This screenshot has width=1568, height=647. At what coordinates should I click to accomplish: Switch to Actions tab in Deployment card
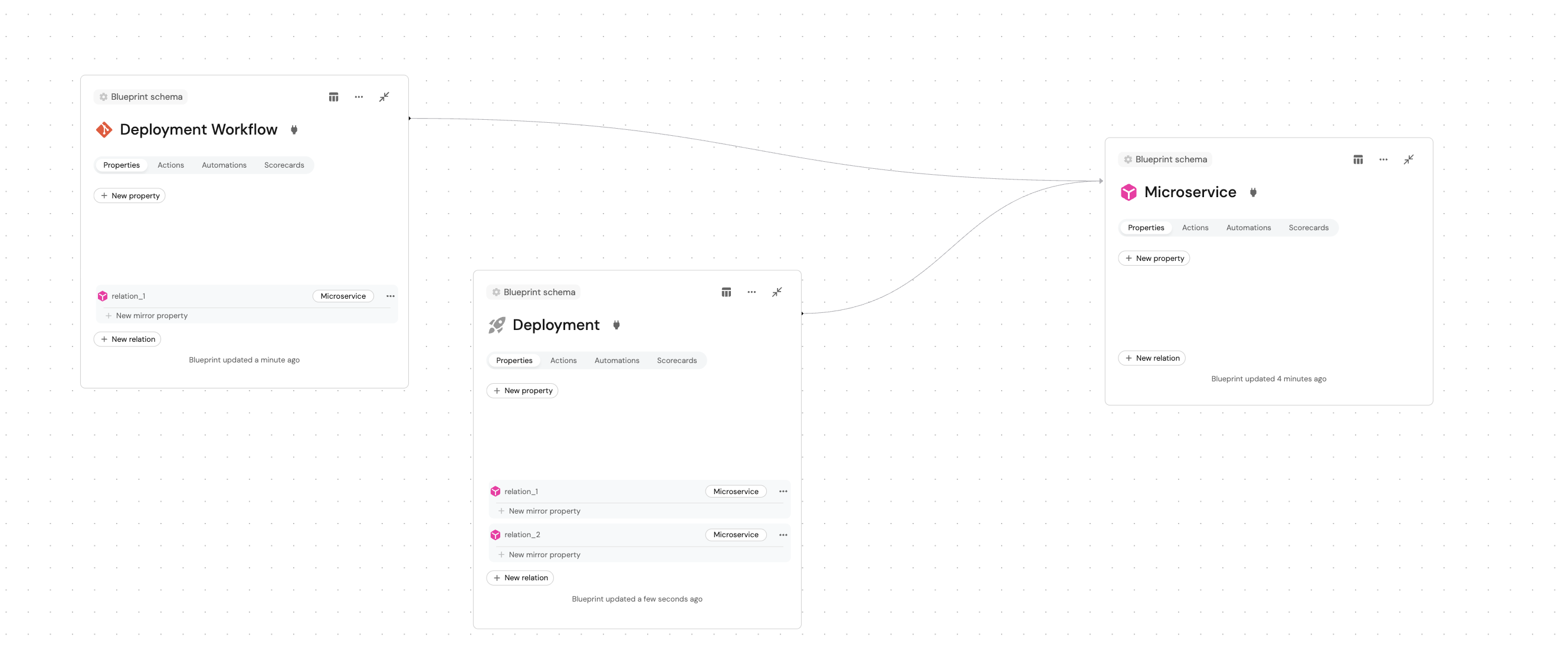563,361
